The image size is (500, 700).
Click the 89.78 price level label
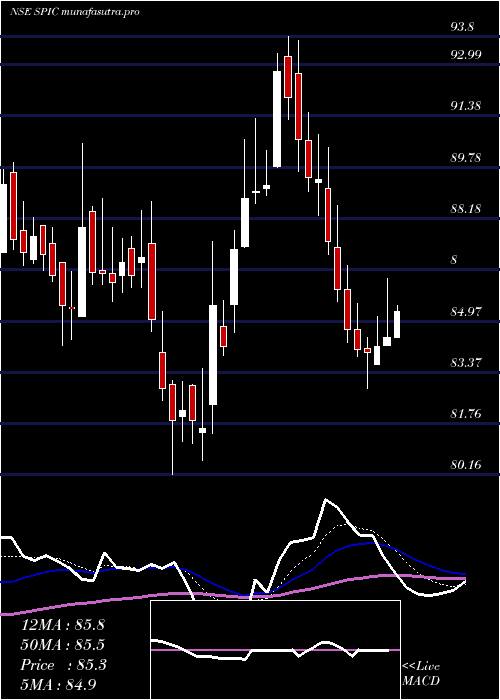point(466,158)
